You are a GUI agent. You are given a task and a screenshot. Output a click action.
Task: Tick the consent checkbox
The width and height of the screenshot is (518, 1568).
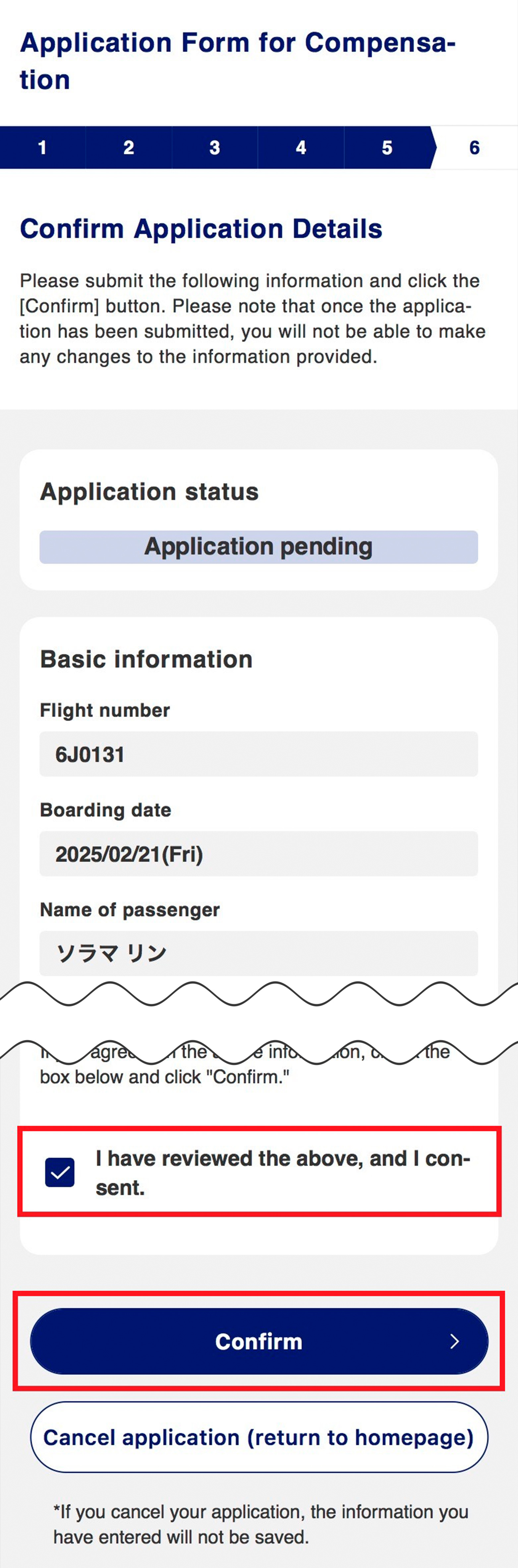pyautogui.click(x=60, y=1172)
